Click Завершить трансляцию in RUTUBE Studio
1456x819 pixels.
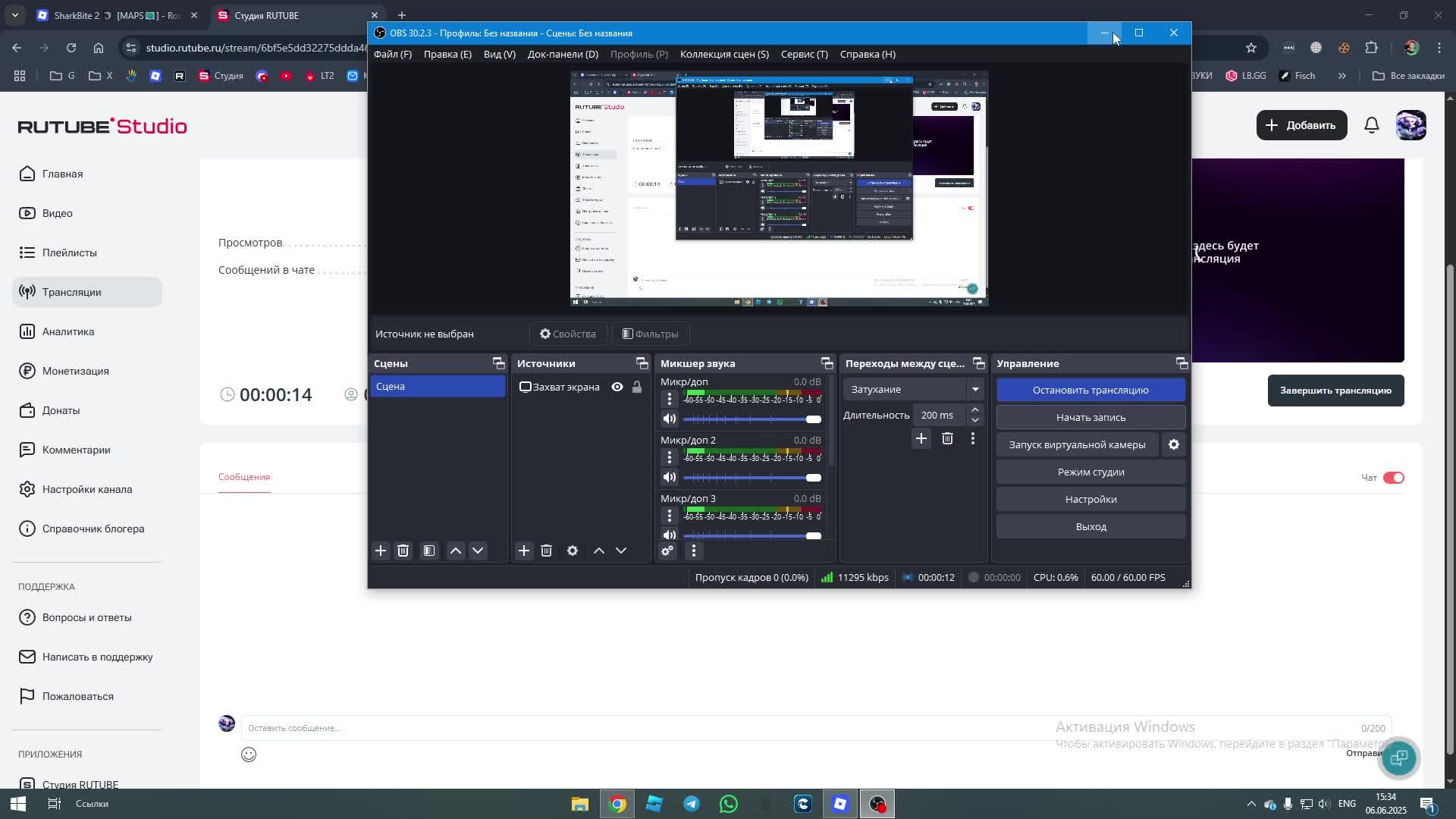pos(1335,391)
